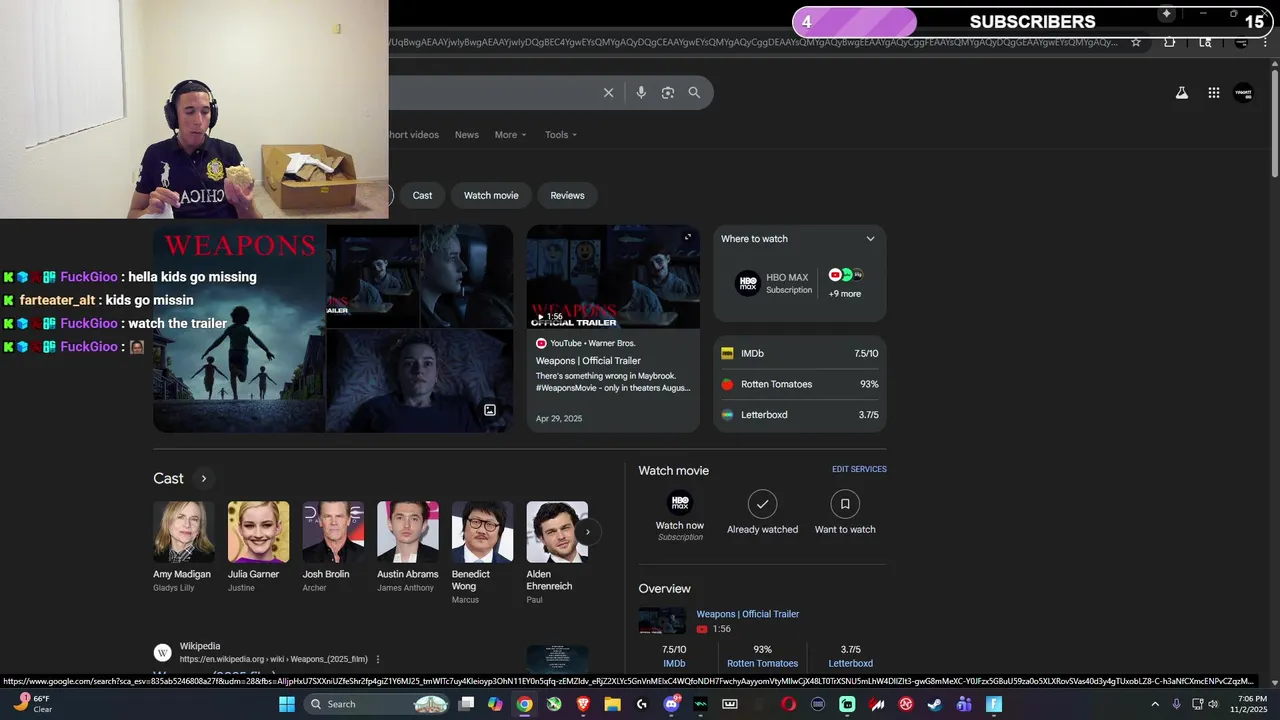Open the Copilot taskbar icon
The image size is (1280, 720).
click(495, 704)
